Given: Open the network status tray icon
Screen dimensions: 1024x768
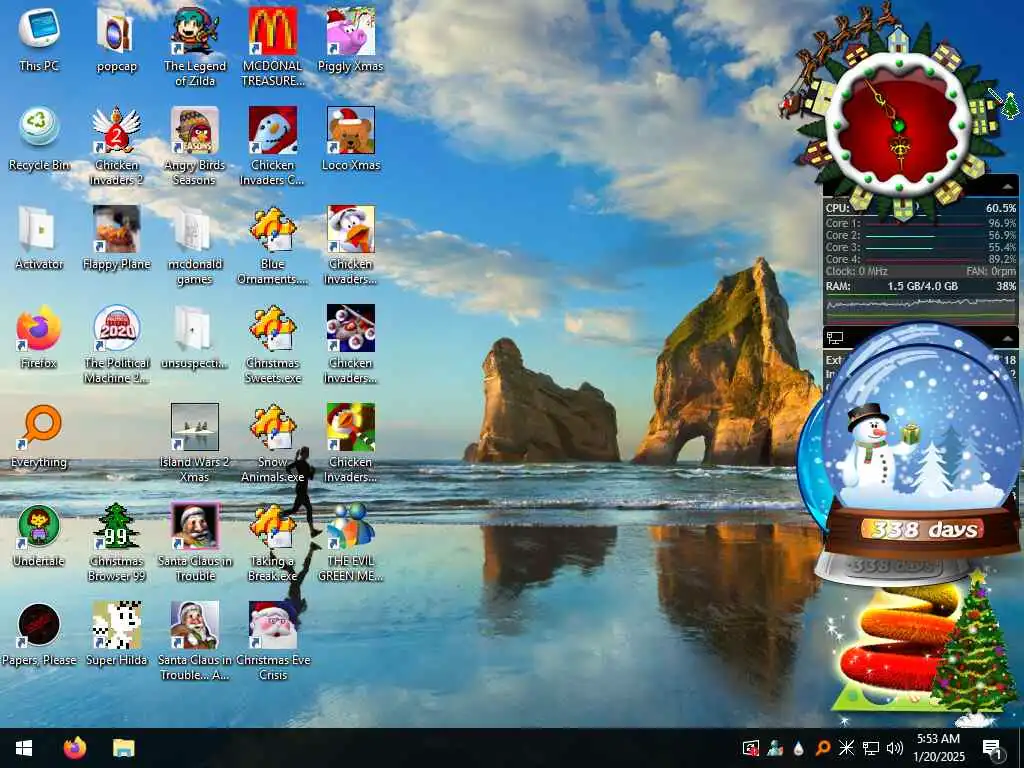Looking at the screenshot, I should 871,748.
